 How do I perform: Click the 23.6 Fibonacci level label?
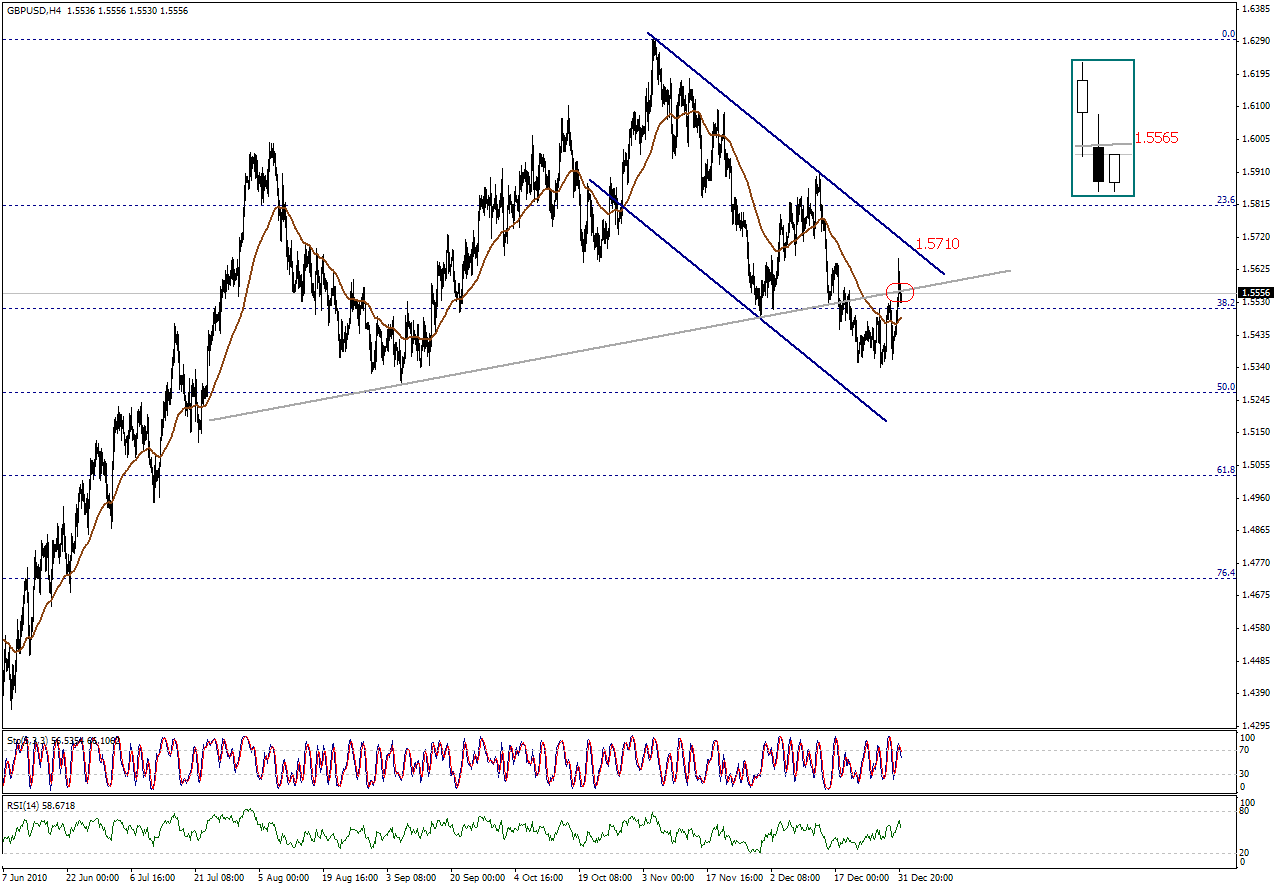coord(1226,200)
